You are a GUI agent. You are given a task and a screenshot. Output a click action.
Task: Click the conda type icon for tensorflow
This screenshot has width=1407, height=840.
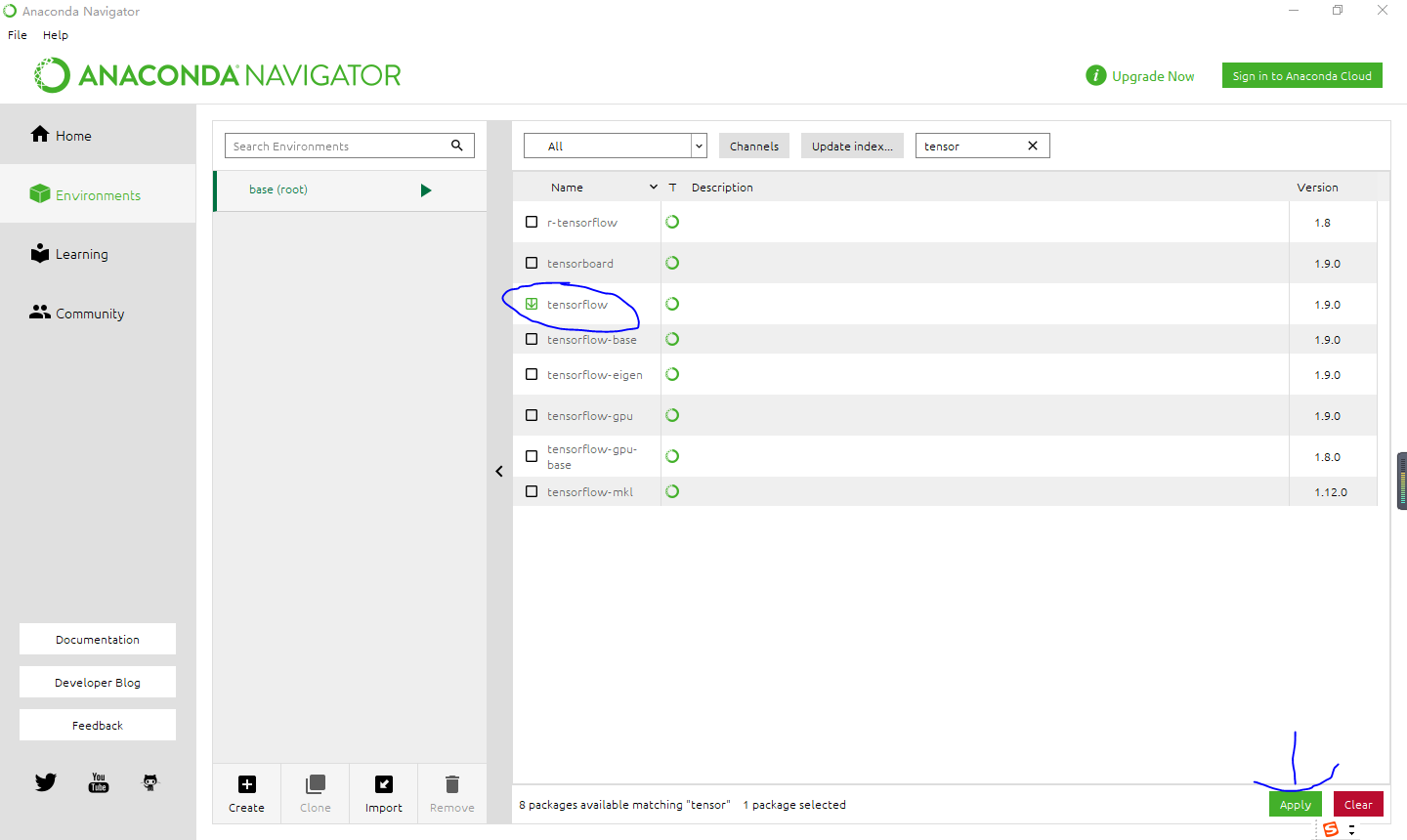pyautogui.click(x=672, y=304)
